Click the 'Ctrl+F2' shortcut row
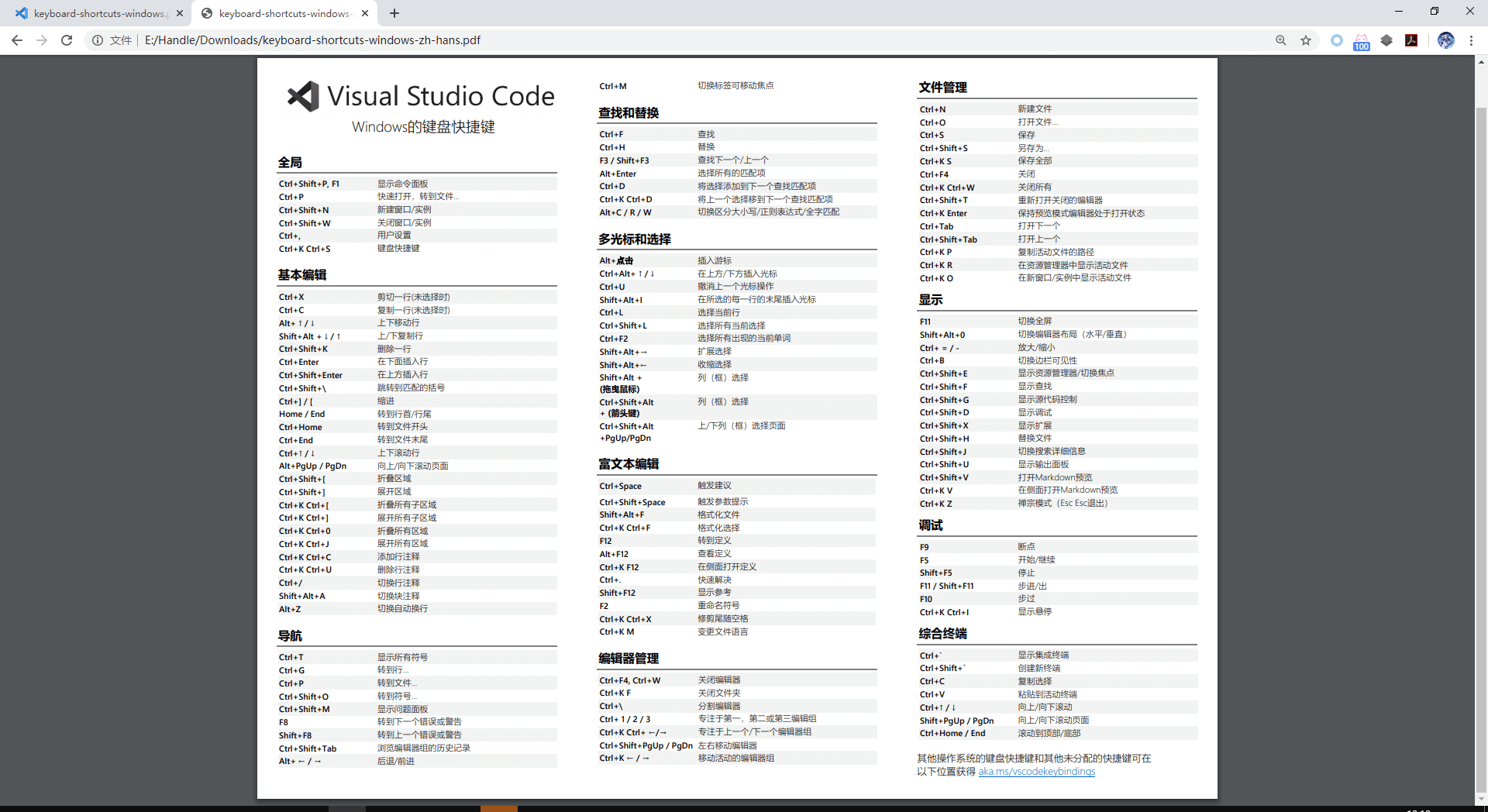This screenshot has width=1488, height=812. point(737,339)
